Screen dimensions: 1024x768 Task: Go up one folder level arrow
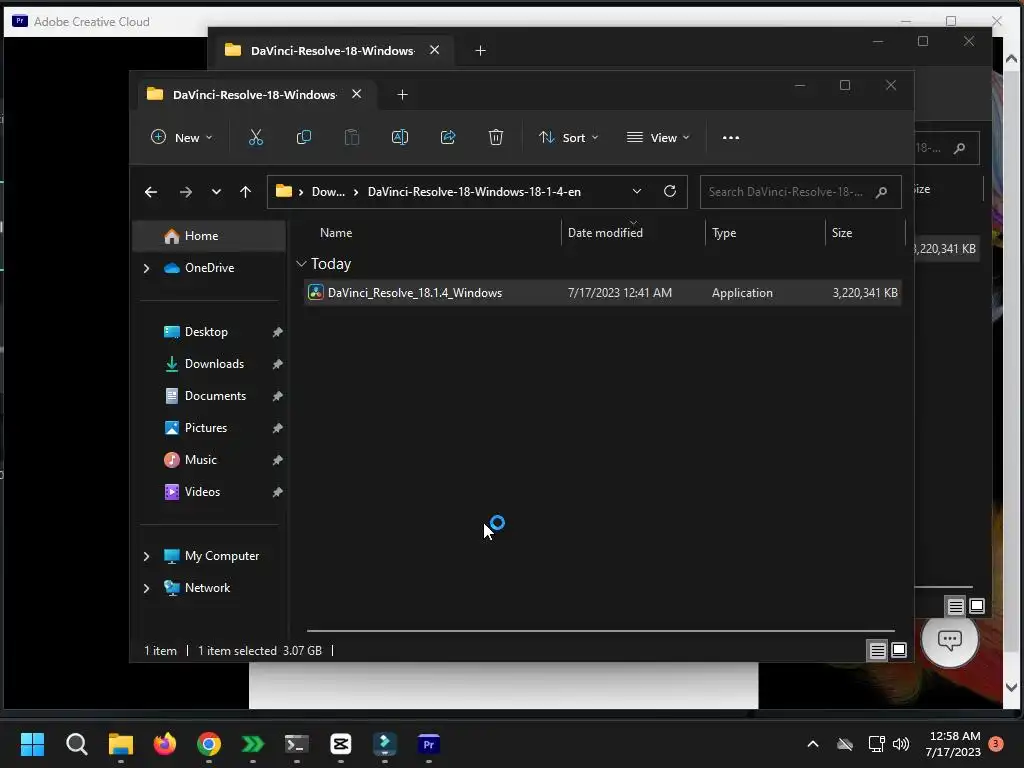246,192
